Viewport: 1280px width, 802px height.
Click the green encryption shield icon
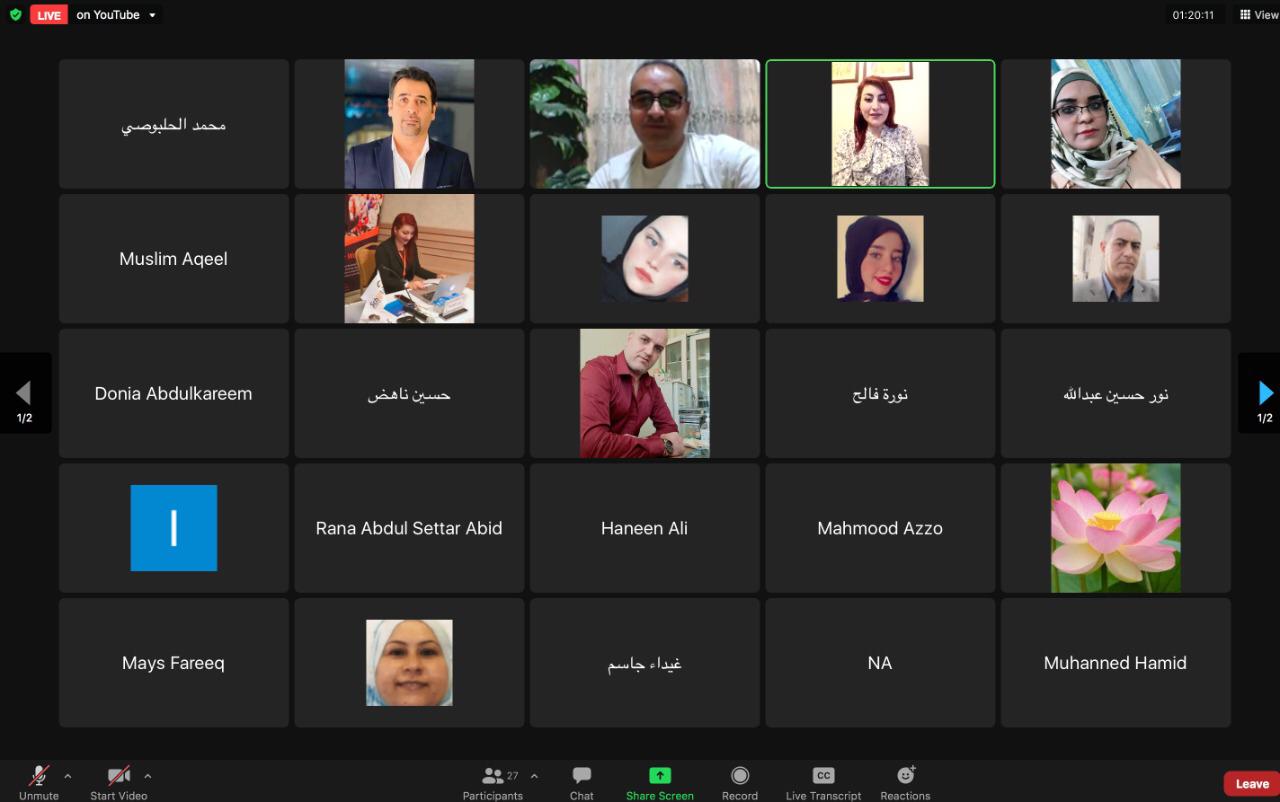click(15, 15)
